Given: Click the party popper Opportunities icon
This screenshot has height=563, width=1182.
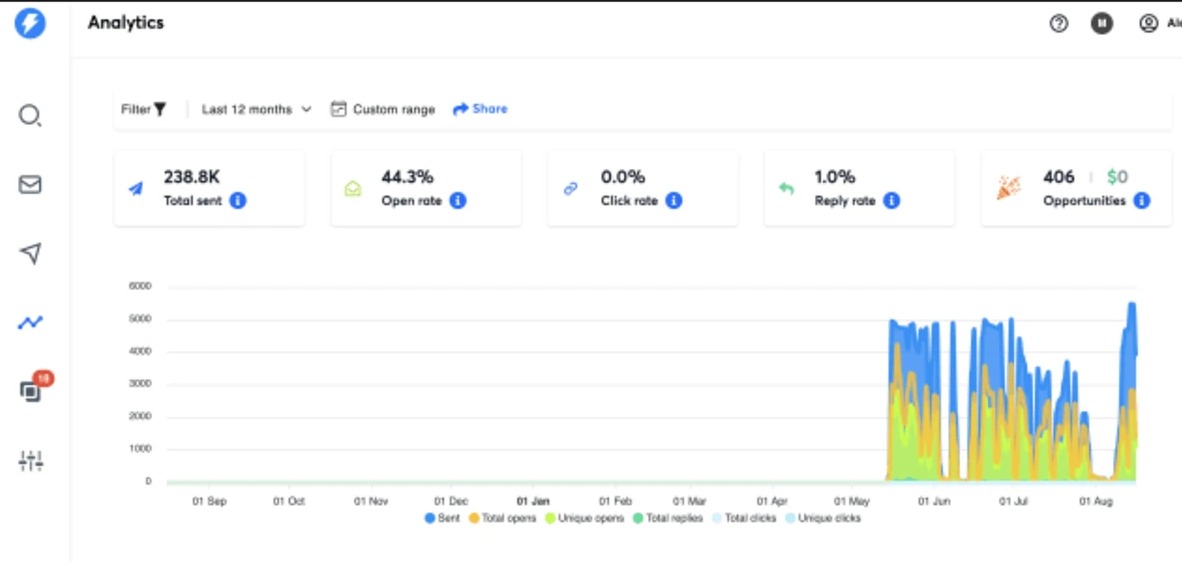Looking at the screenshot, I should pyautogui.click(x=1008, y=188).
